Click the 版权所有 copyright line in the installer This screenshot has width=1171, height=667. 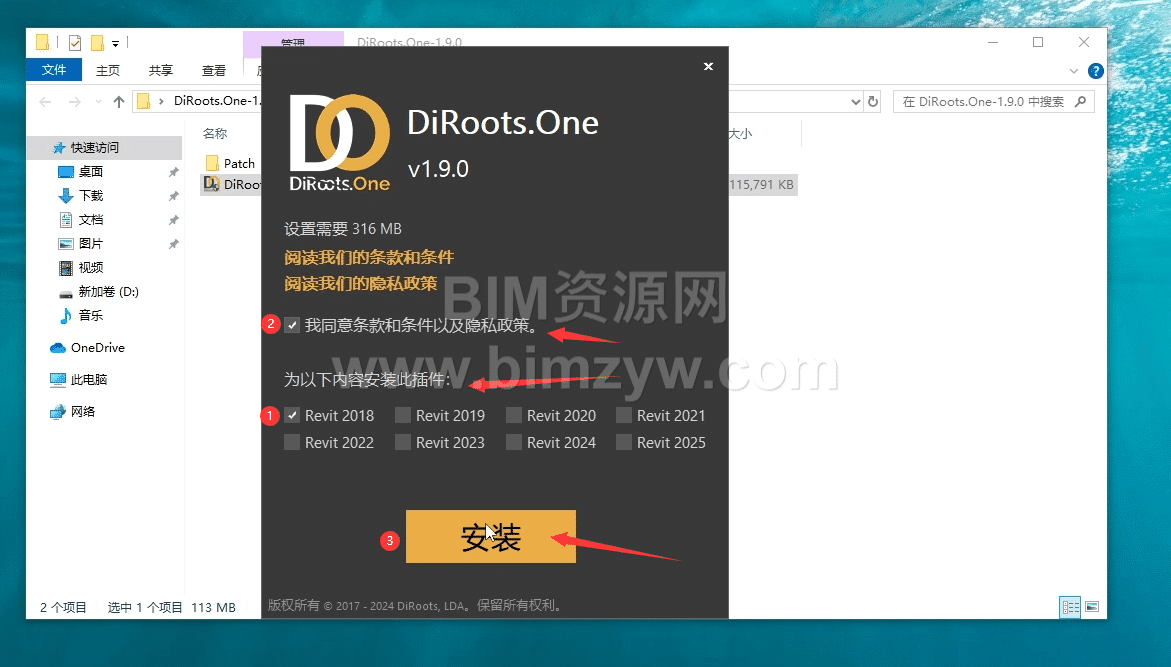point(417,605)
